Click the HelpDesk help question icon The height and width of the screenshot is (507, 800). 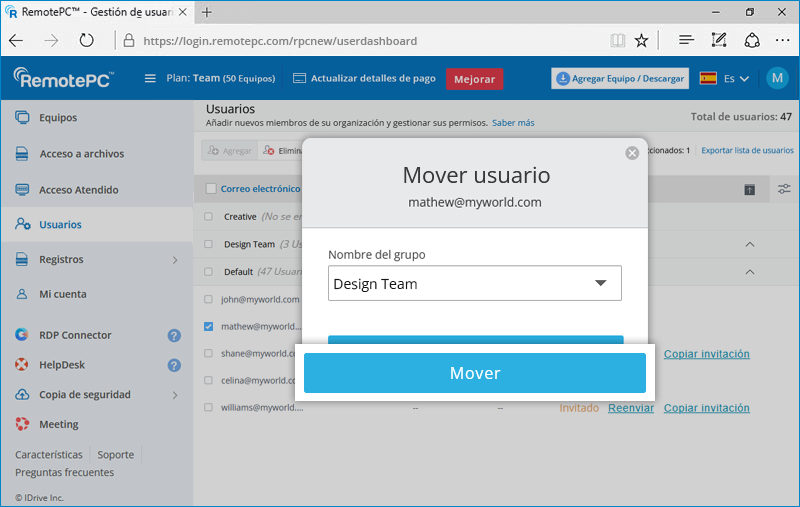pyautogui.click(x=174, y=366)
